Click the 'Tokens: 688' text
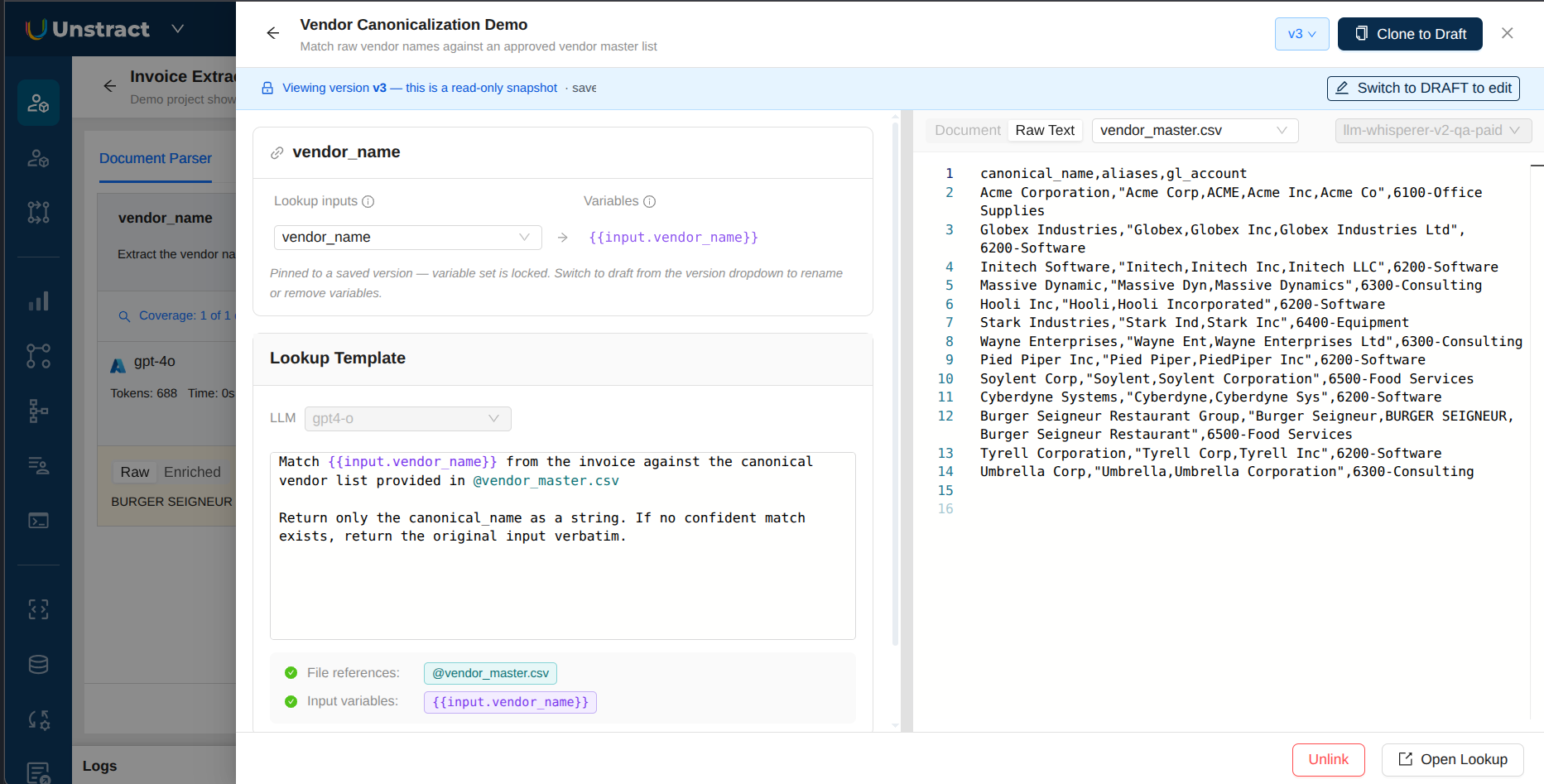The image size is (1544, 784). click(x=144, y=394)
